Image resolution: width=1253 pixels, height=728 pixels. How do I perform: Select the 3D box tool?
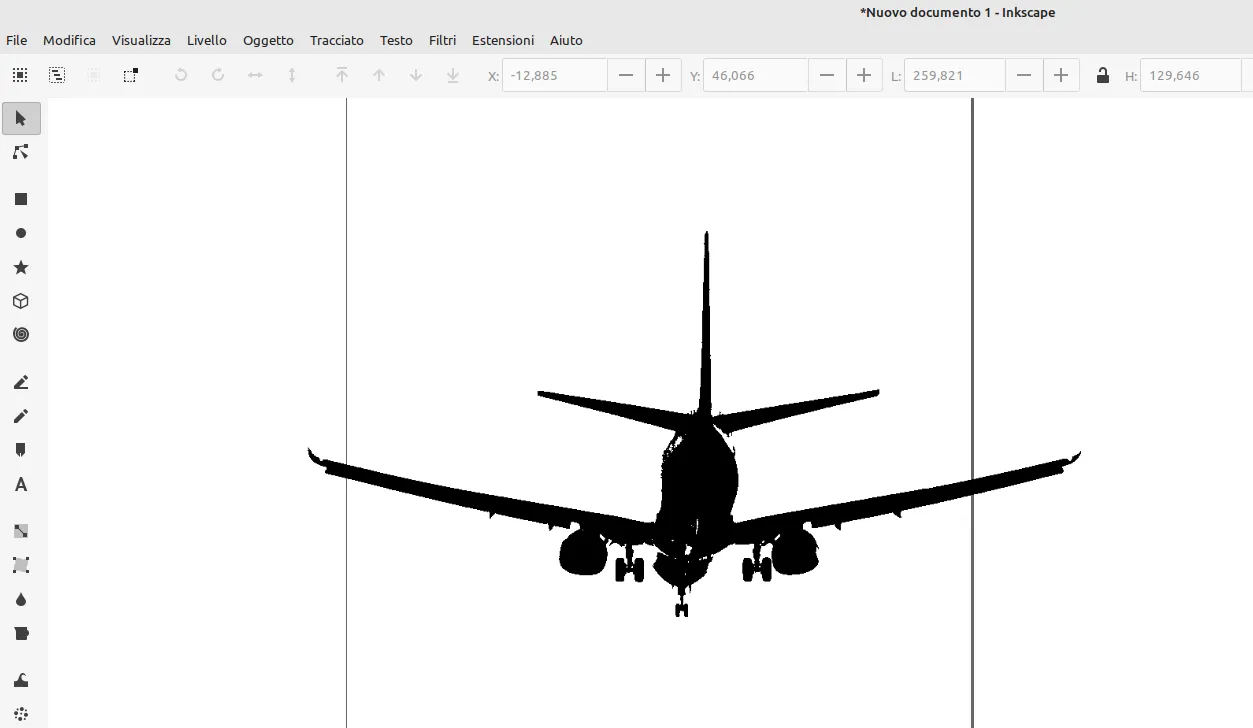point(21,301)
